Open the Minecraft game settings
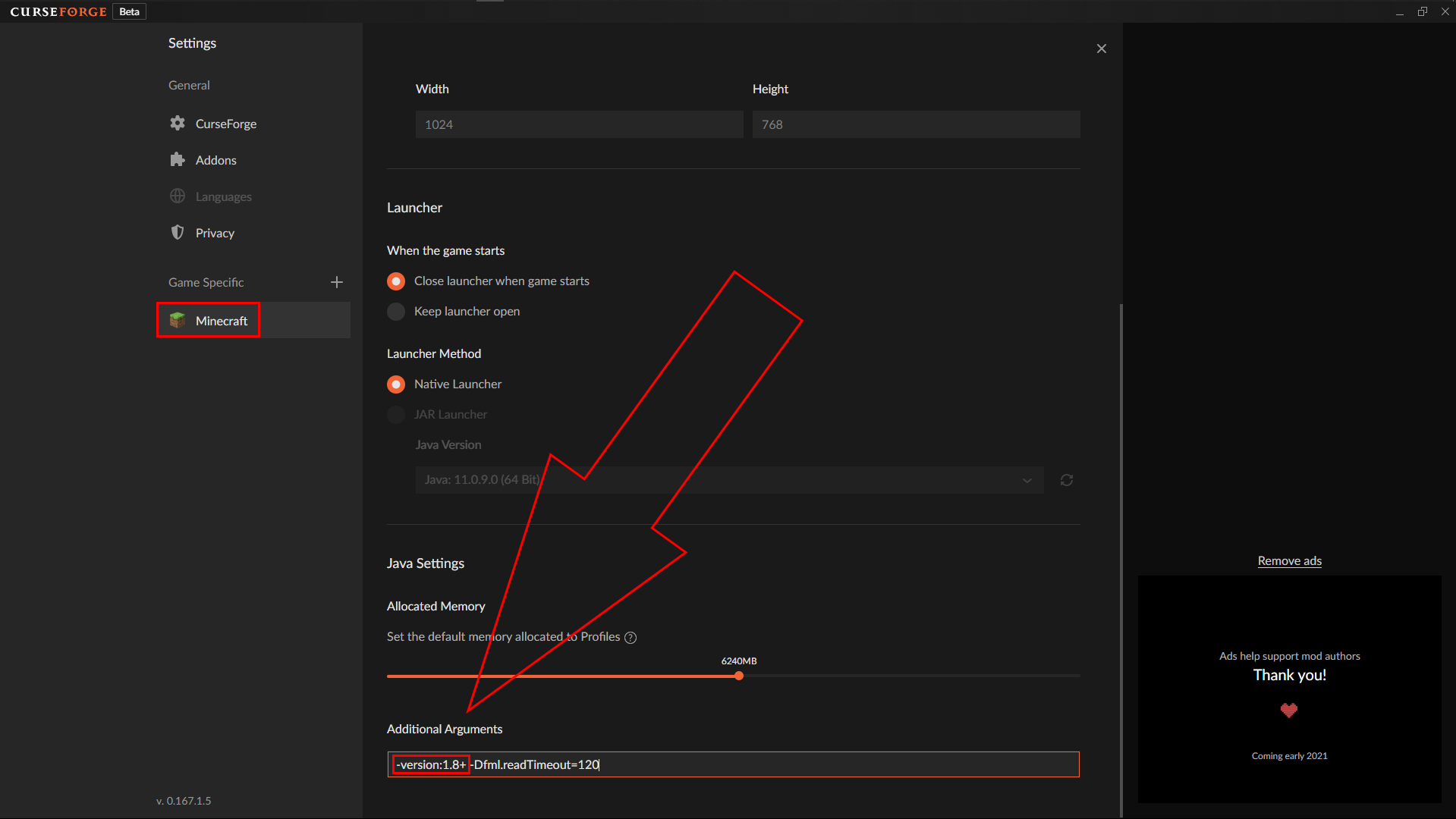 click(x=253, y=320)
